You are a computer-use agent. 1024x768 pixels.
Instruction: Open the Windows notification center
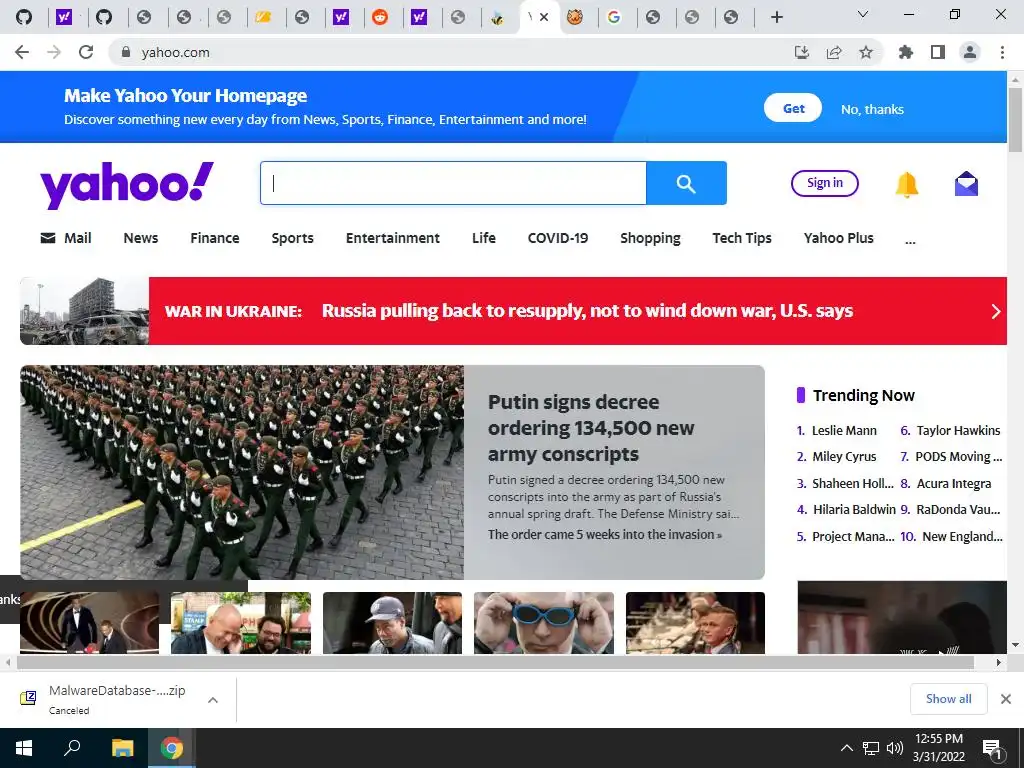point(993,749)
